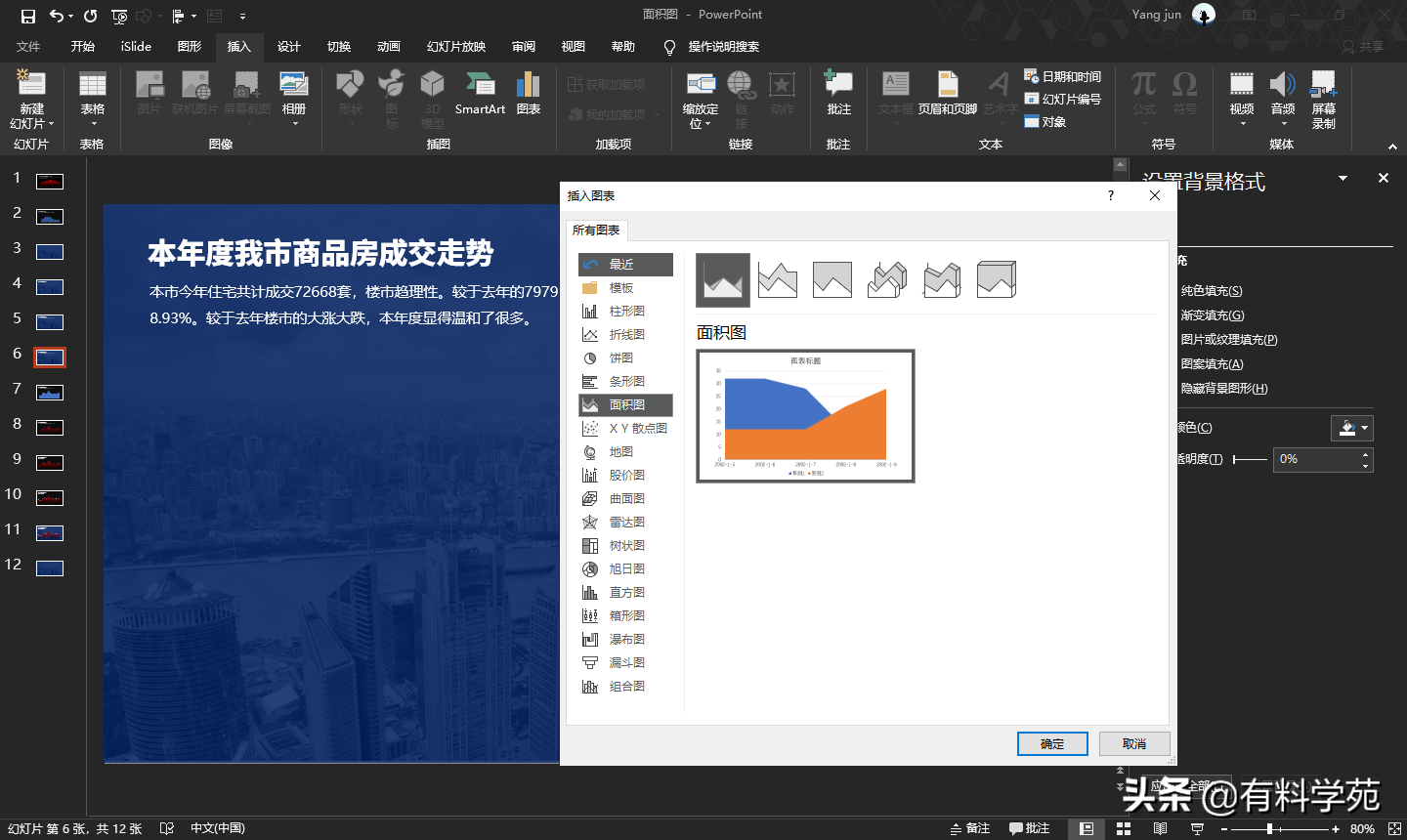Switch to the 设计 ribbon tab
The width and height of the screenshot is (1407, 840).
click(x=289, y=47)
